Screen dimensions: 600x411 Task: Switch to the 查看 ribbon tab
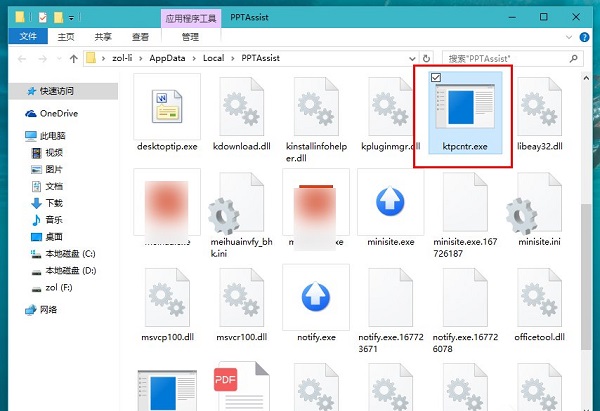click(140, 37)
